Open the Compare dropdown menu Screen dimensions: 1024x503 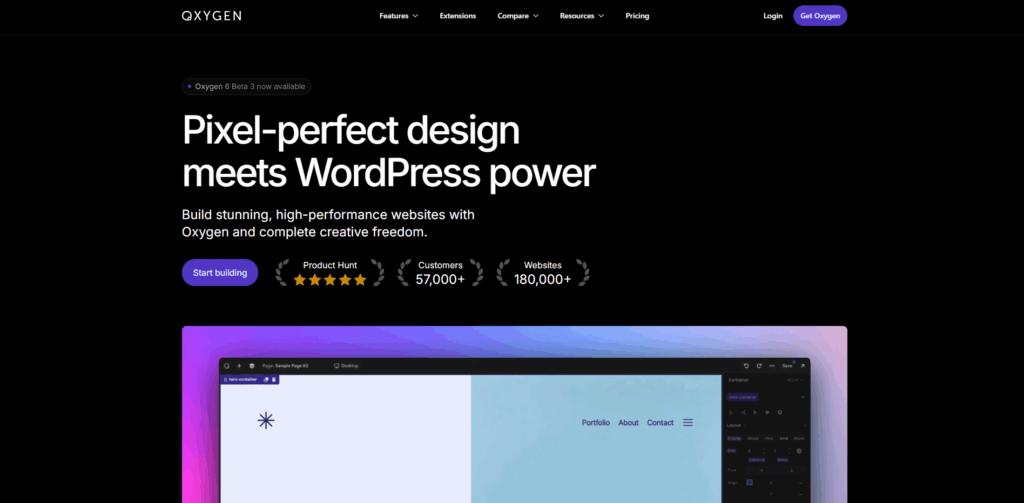coord(518,16)
